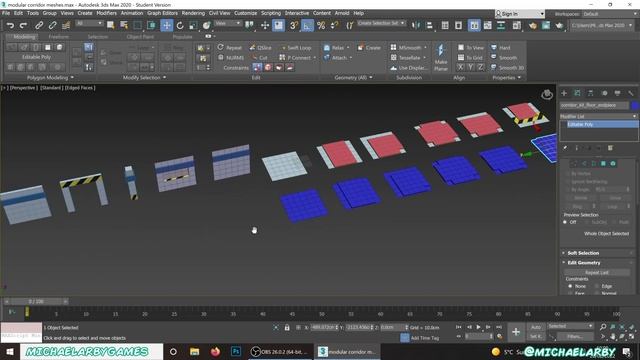Open the Rendered Frame Window icon
The width and height of the screenshot is (640, 360).
click(546, 25)
